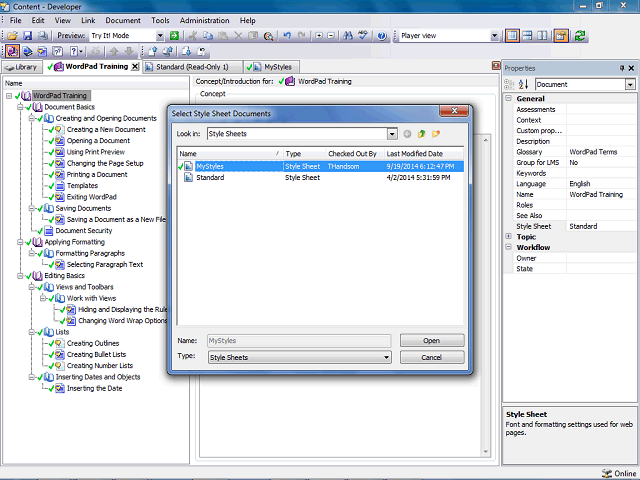Open the Player view dropdown
The width and height of the screenshot is (640, 480).
[x=494, y=36]
